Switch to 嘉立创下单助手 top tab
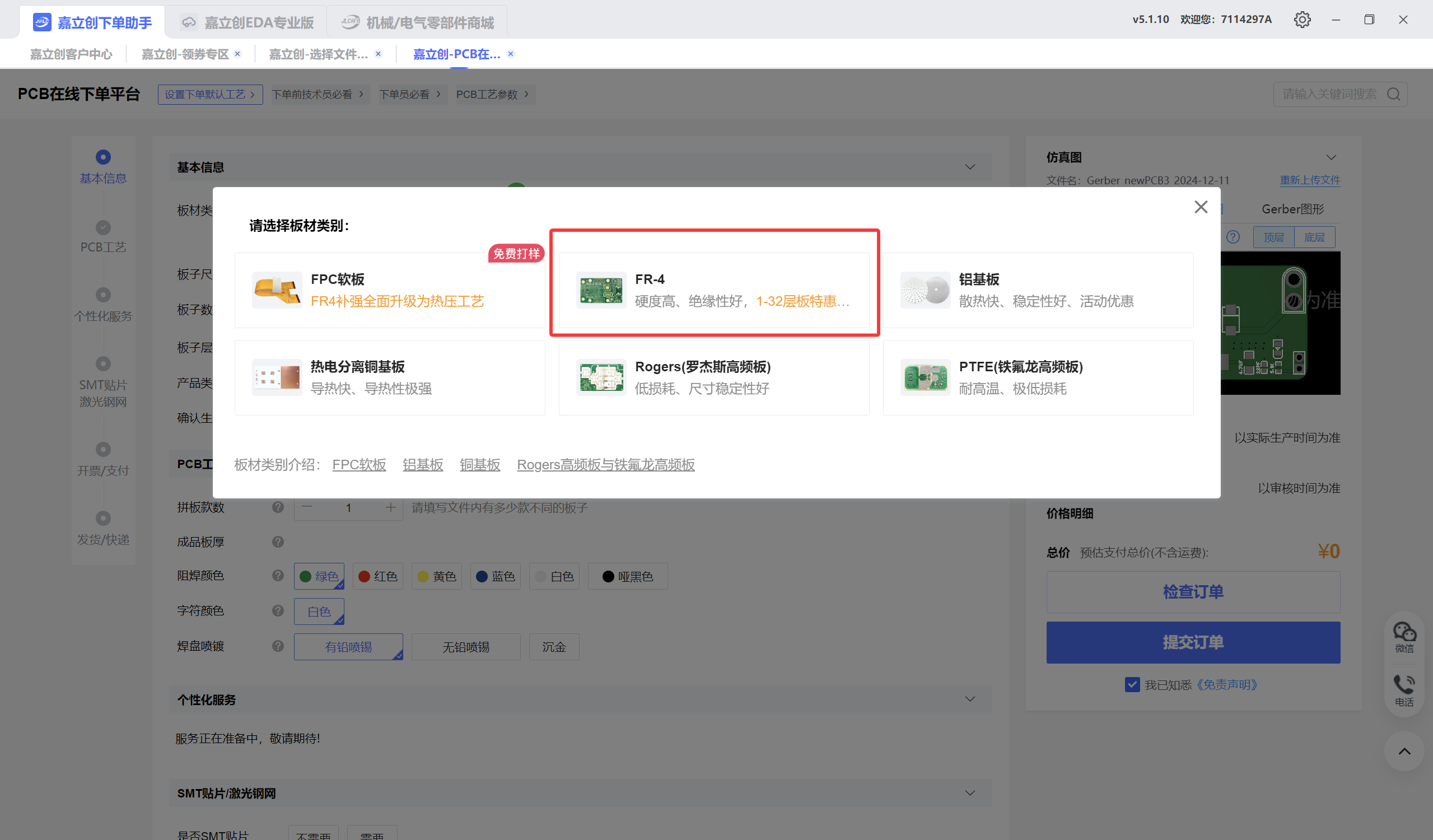 tap(93, 23)
